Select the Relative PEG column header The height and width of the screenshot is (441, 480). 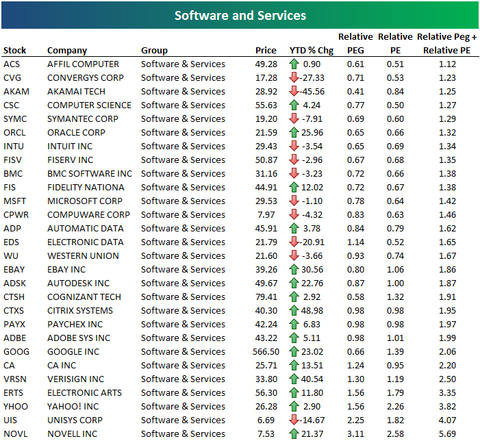pos(355,43)
